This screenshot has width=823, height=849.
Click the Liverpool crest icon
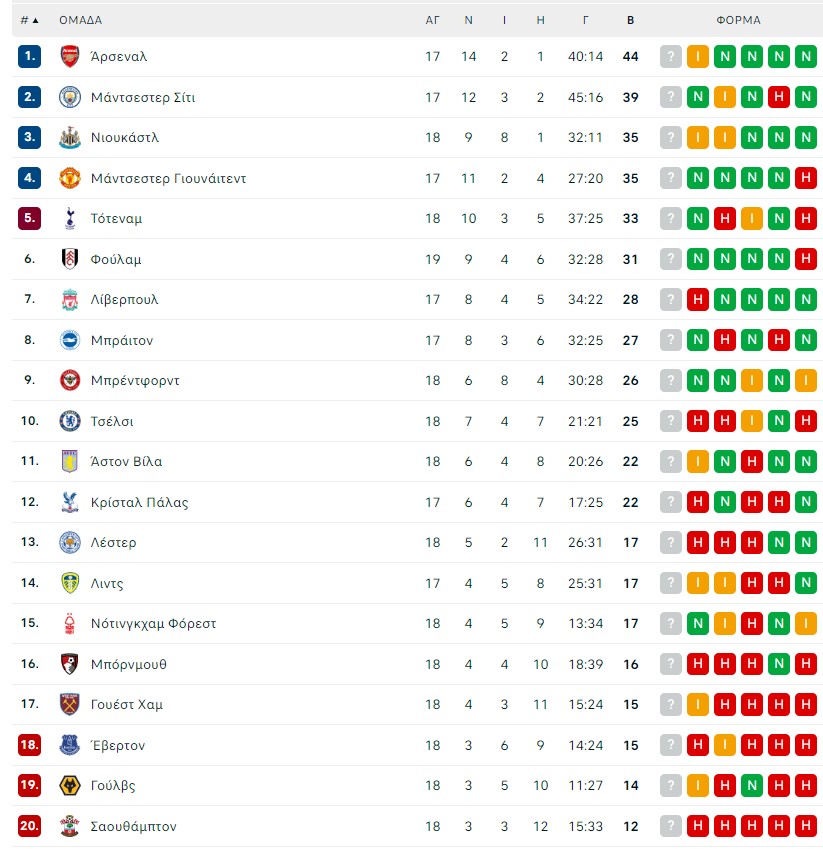point(69,299)
